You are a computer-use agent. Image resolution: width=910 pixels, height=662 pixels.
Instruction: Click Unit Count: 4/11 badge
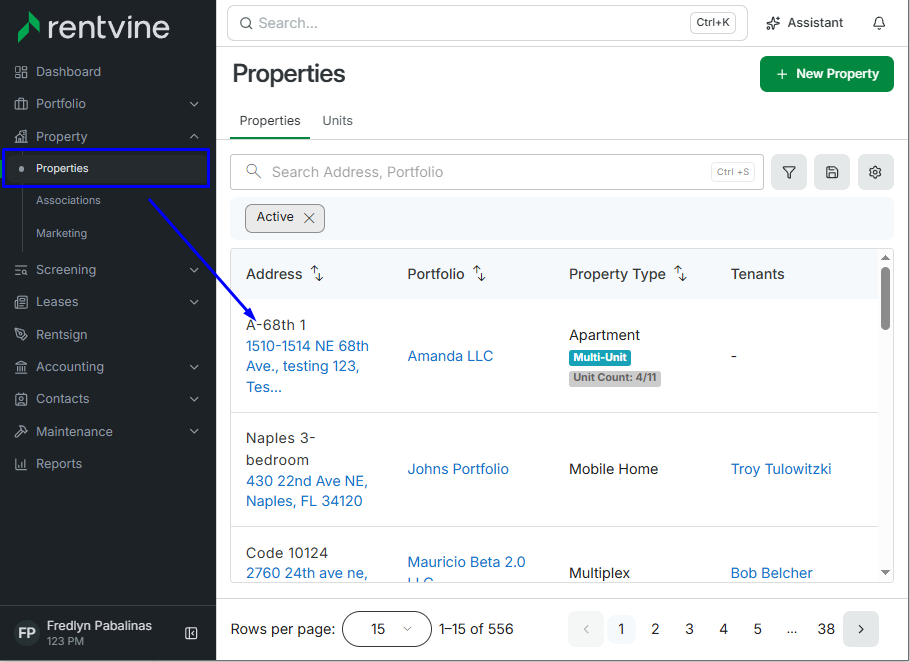coord(615,378)
